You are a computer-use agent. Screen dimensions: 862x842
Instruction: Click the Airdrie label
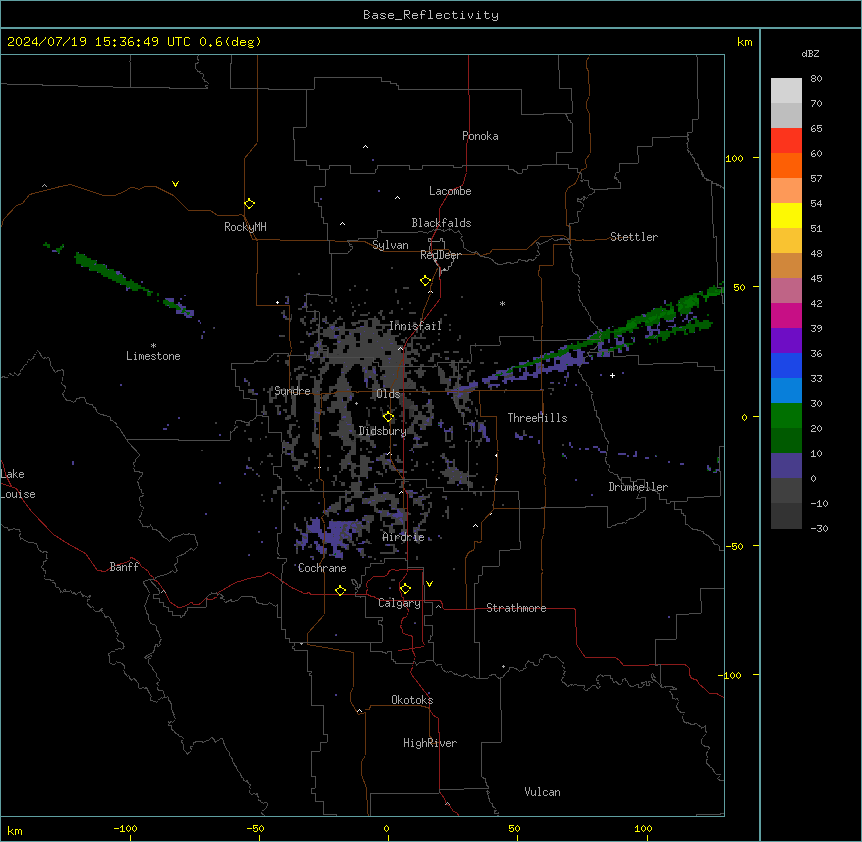pyautogui.click(x=403, y=537)
